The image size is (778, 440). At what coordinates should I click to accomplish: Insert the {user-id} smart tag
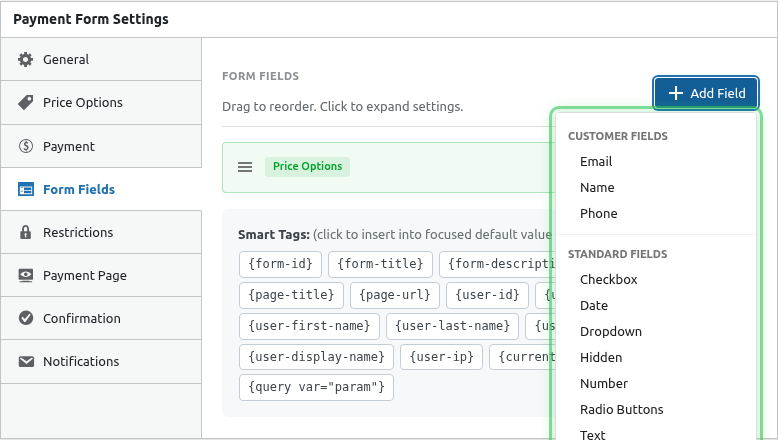[488, 295]
